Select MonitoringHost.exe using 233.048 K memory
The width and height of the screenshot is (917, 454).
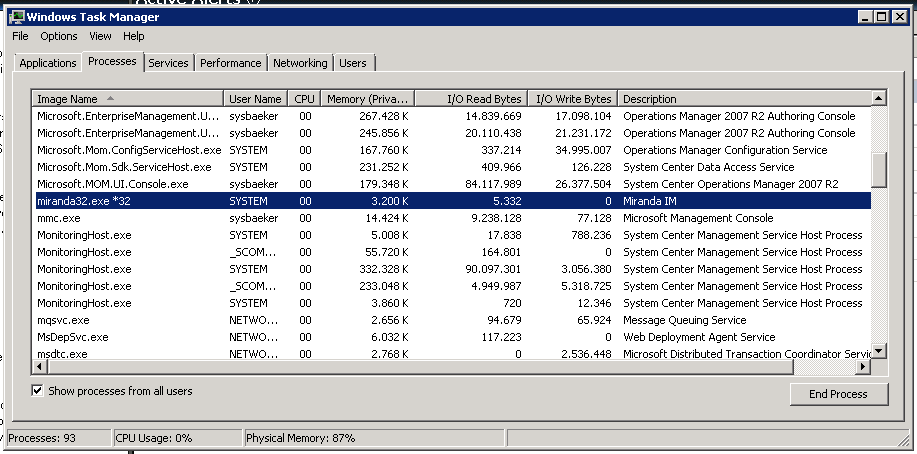[453, 286]
